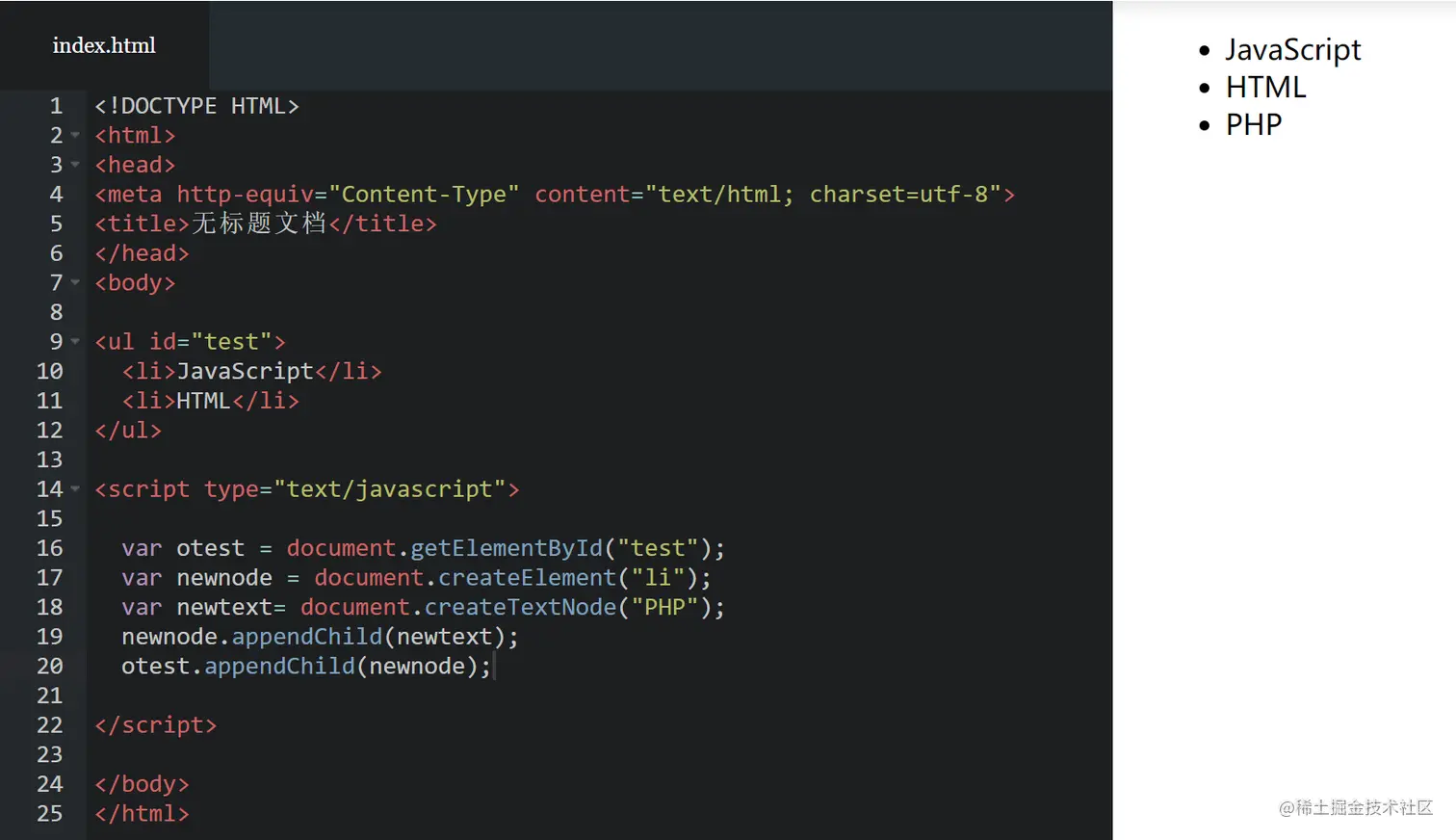The width and height of the screenshot is (1456, 840).
Task: Click line number 1 in the gutter
Action: pyautogui.click(x=56, y=106)
